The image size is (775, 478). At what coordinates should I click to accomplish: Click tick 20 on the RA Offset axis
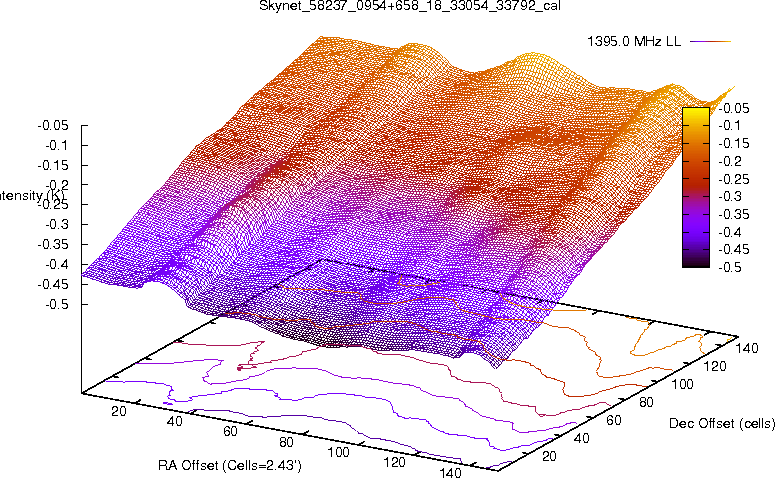(x=119, y=411)
